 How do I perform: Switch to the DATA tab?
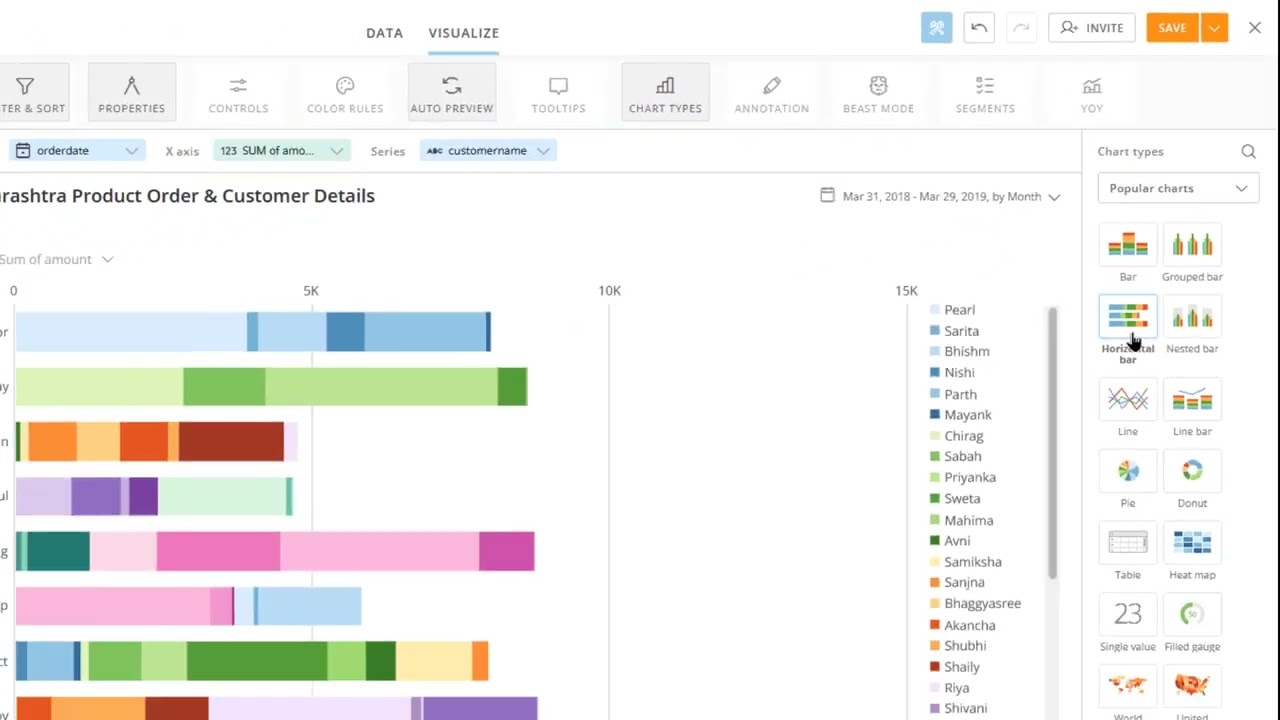coord(384,33)
